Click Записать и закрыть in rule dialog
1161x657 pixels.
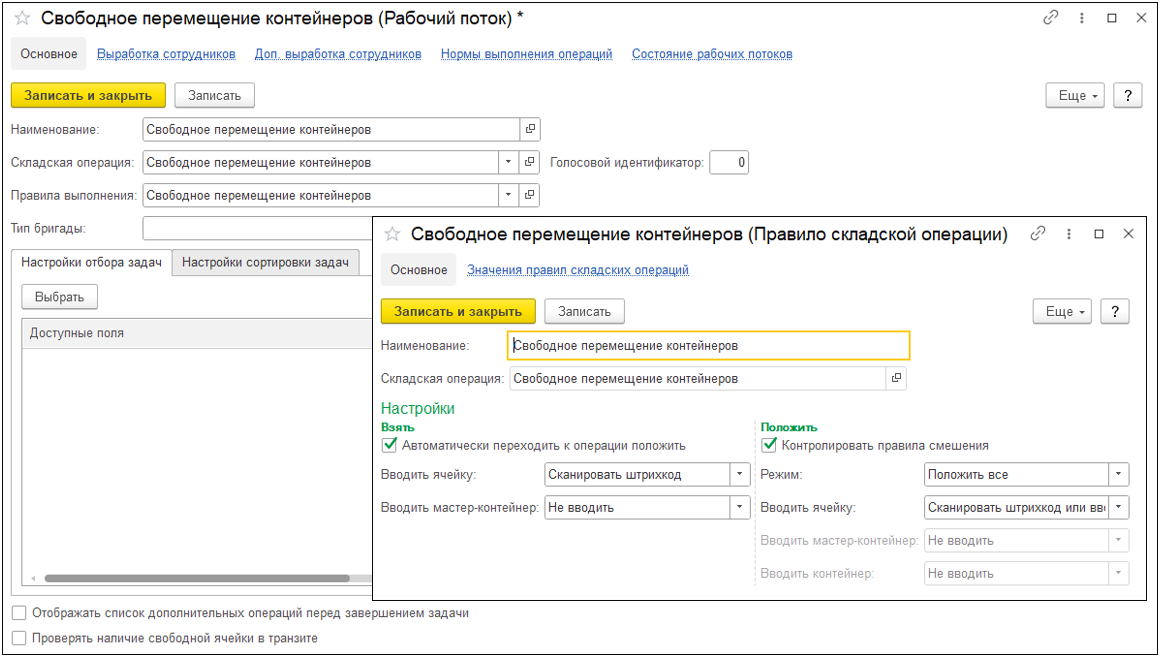click(x=458, y=312)
